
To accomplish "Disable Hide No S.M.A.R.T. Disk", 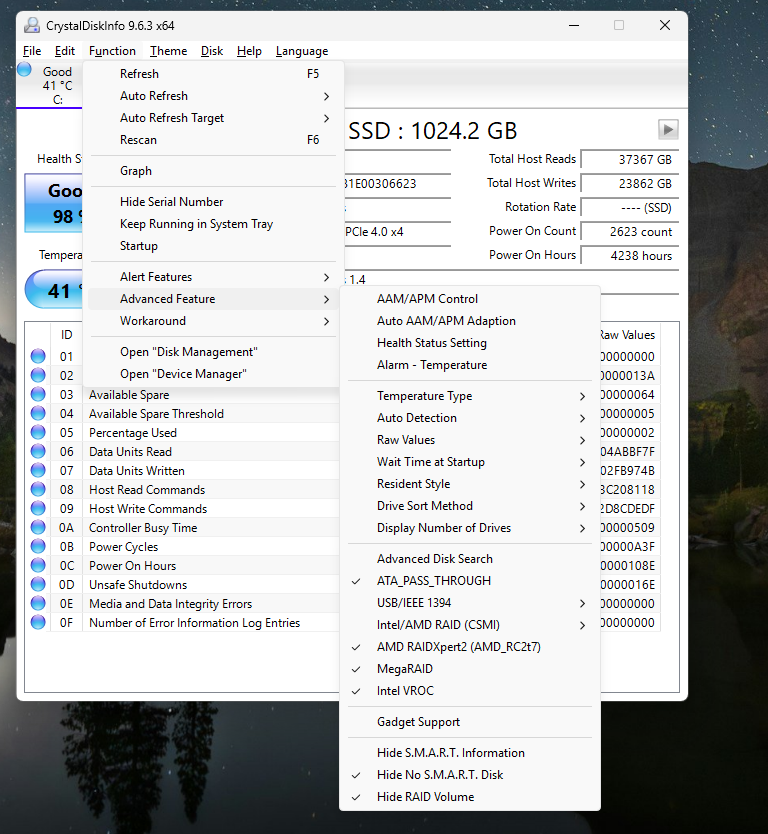I will coord(439,775).
